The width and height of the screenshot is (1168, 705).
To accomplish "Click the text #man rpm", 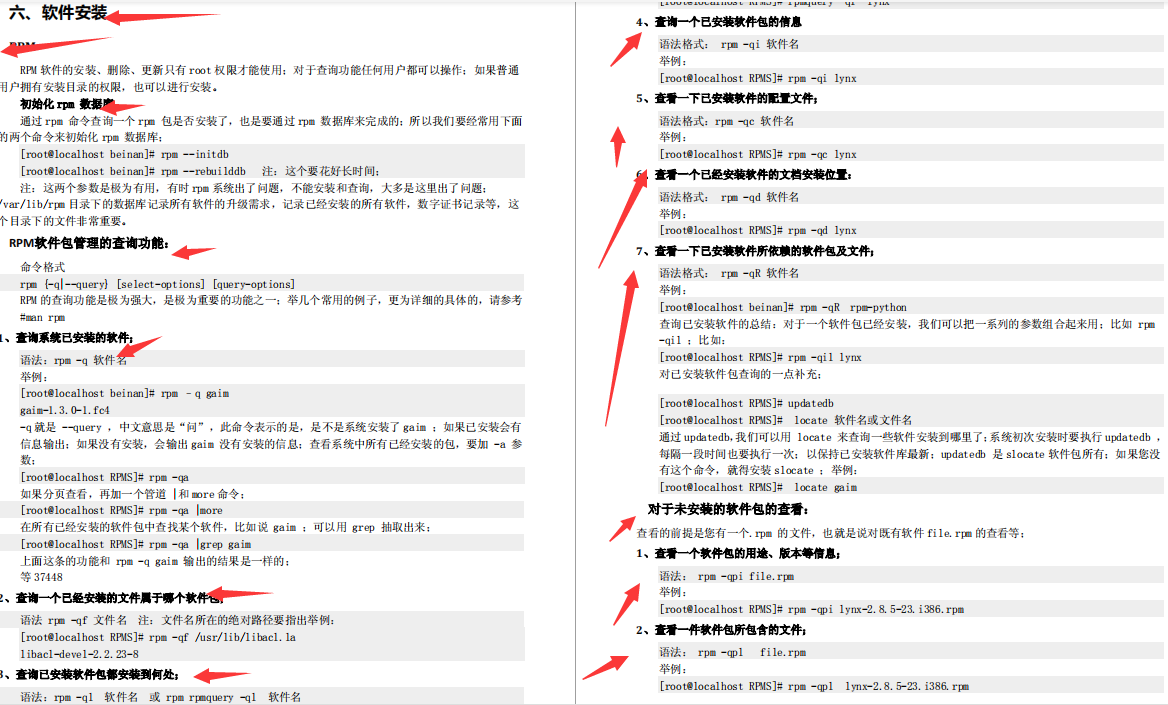I will (42, 317).
